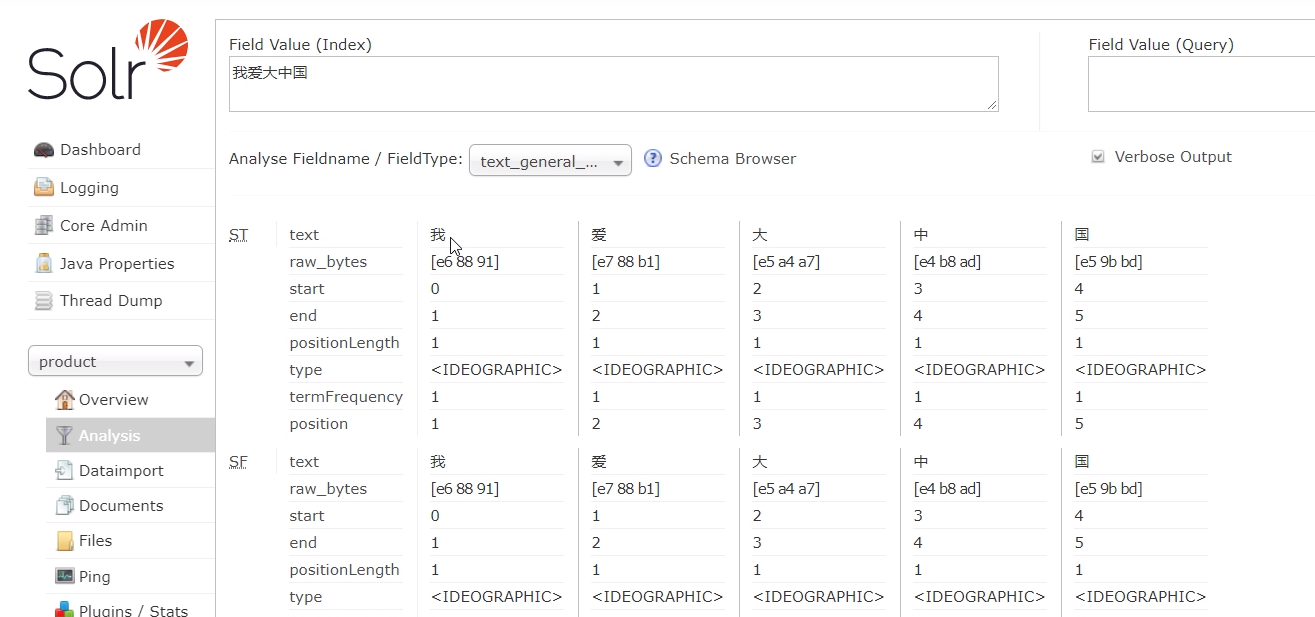Go to the Documents section
The width and height of the screenshot is (1315, 617).
point(121,506)
